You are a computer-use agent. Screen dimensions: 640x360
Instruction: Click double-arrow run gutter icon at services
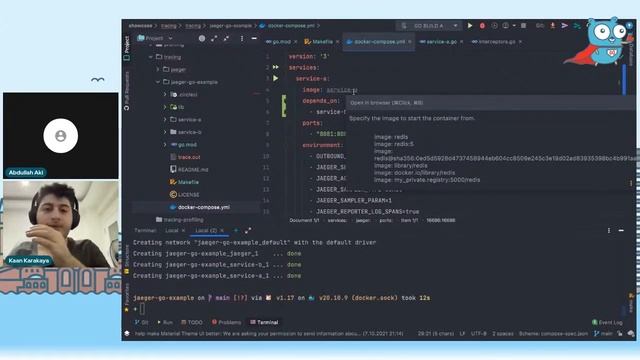tap(276, 67)
